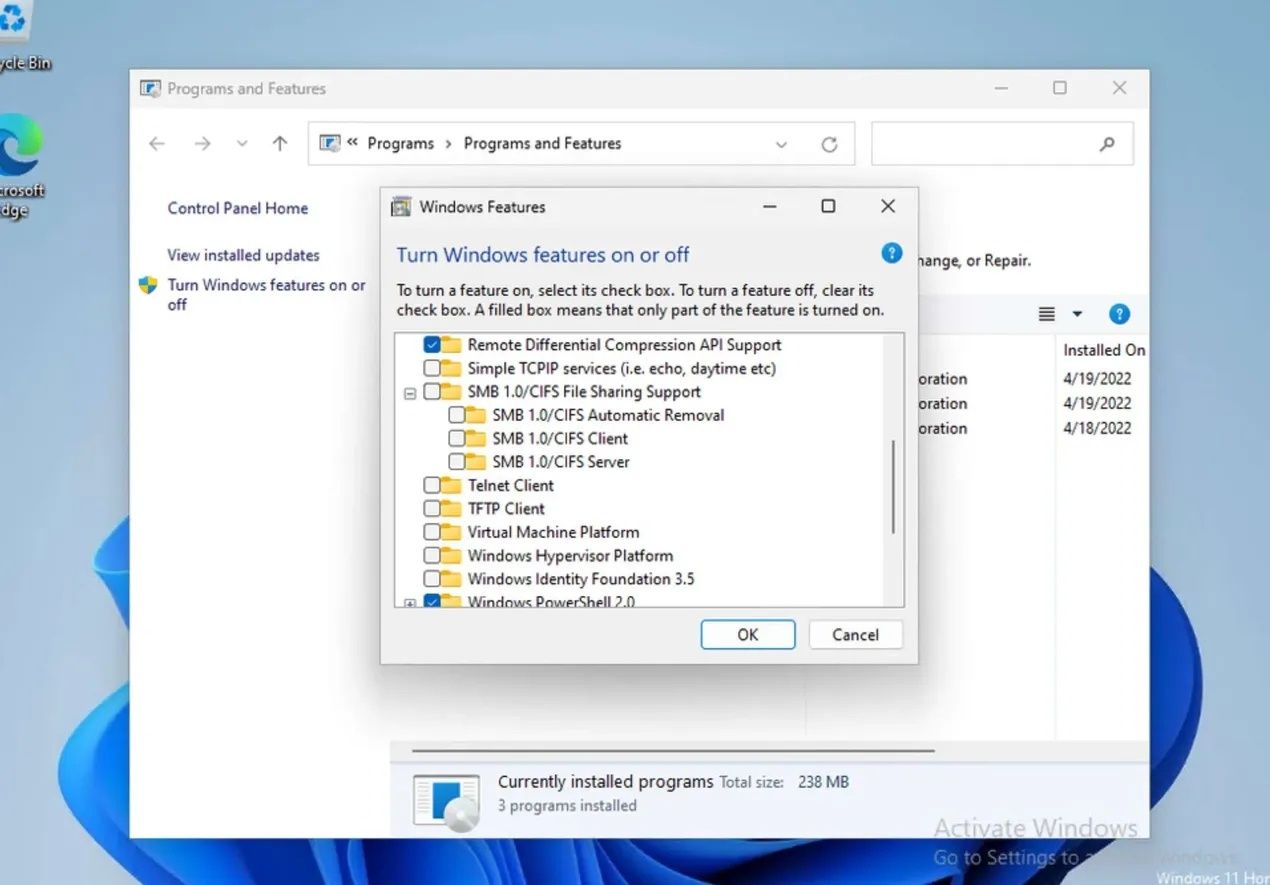
Task: Open the recent locations chevron
Action: (241, 144)
